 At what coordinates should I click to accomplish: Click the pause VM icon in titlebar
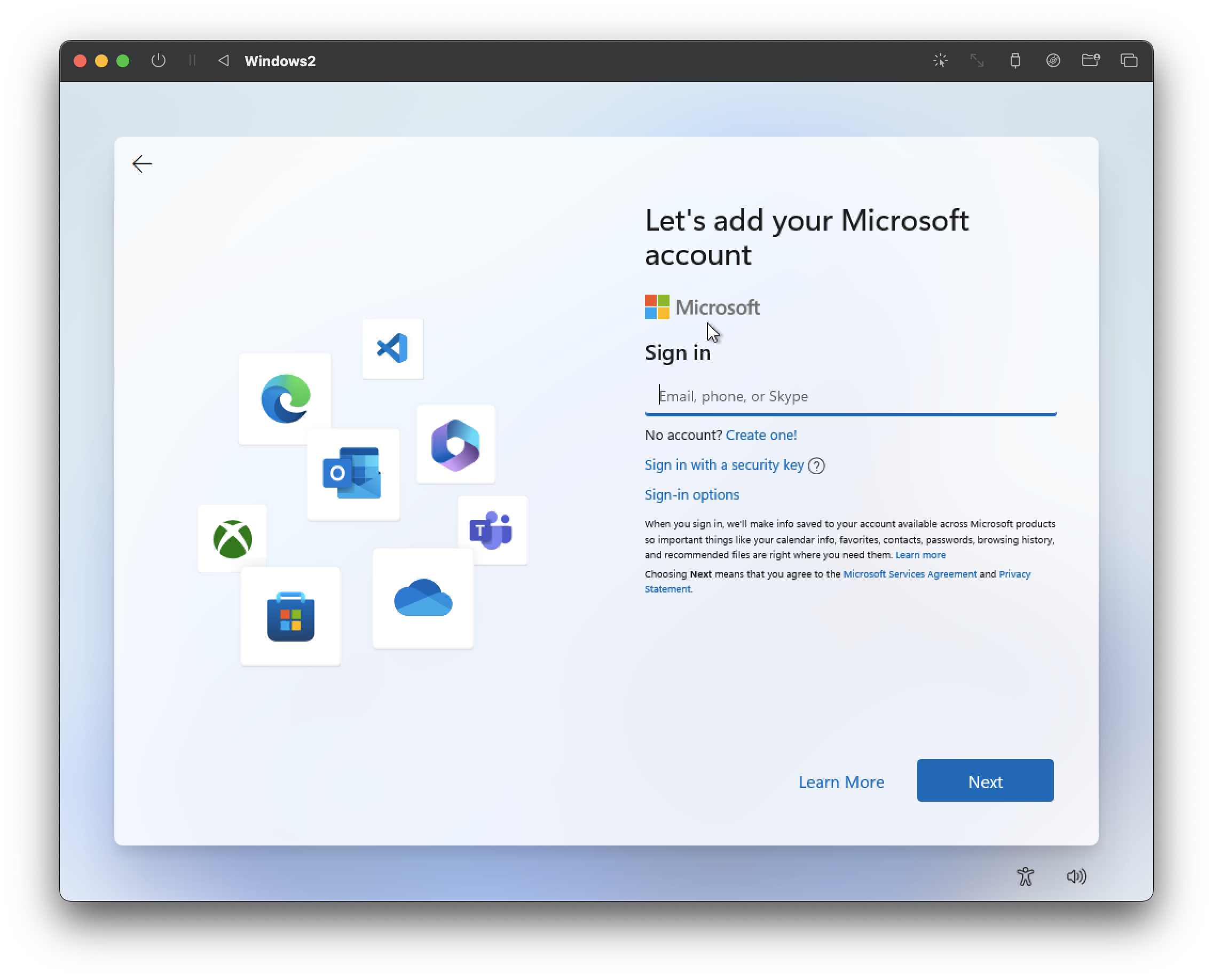[x=192, y=60]
